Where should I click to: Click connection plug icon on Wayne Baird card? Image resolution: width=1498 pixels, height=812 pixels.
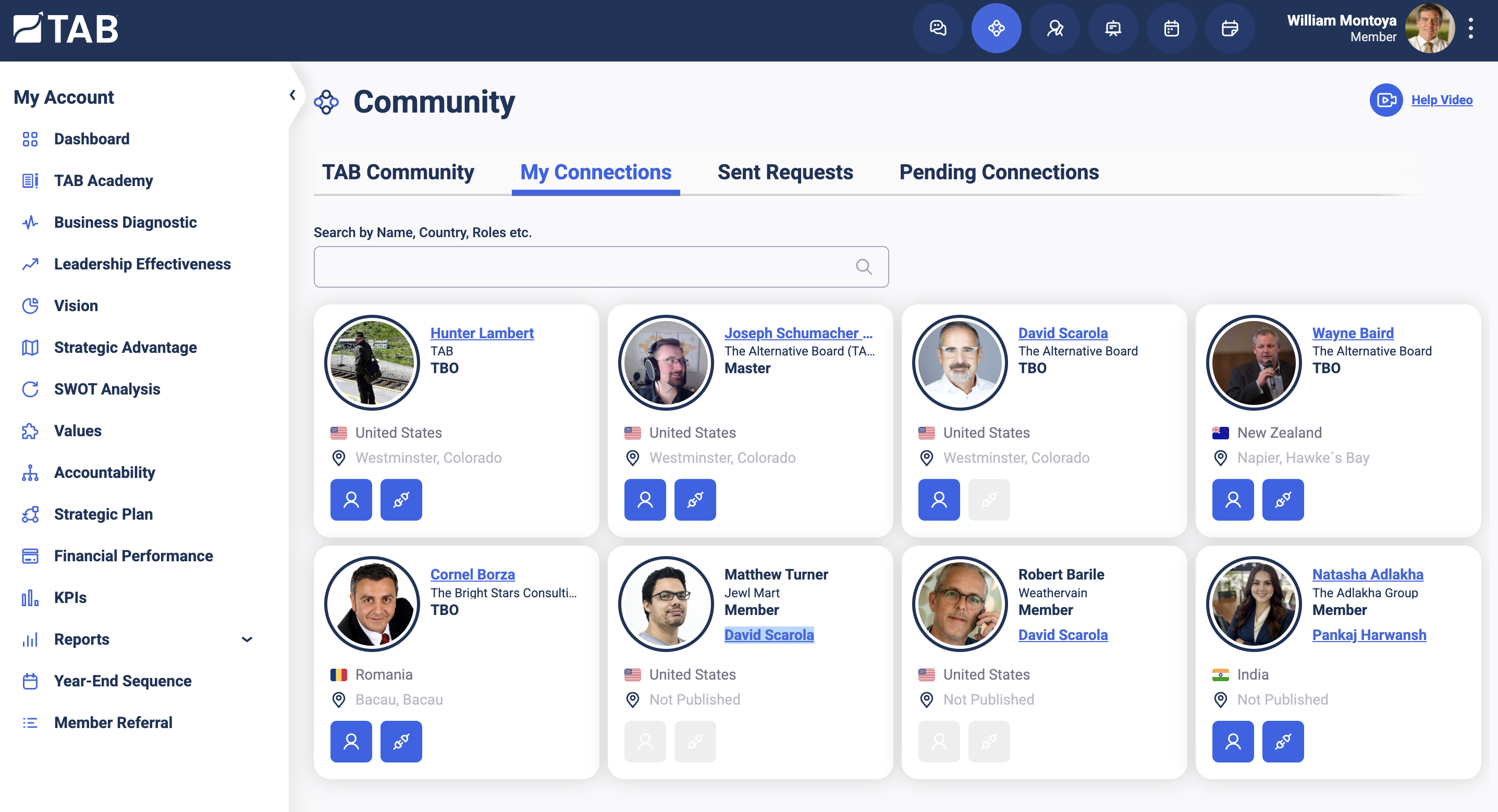pyautogui.click(x=1283, y=500)
